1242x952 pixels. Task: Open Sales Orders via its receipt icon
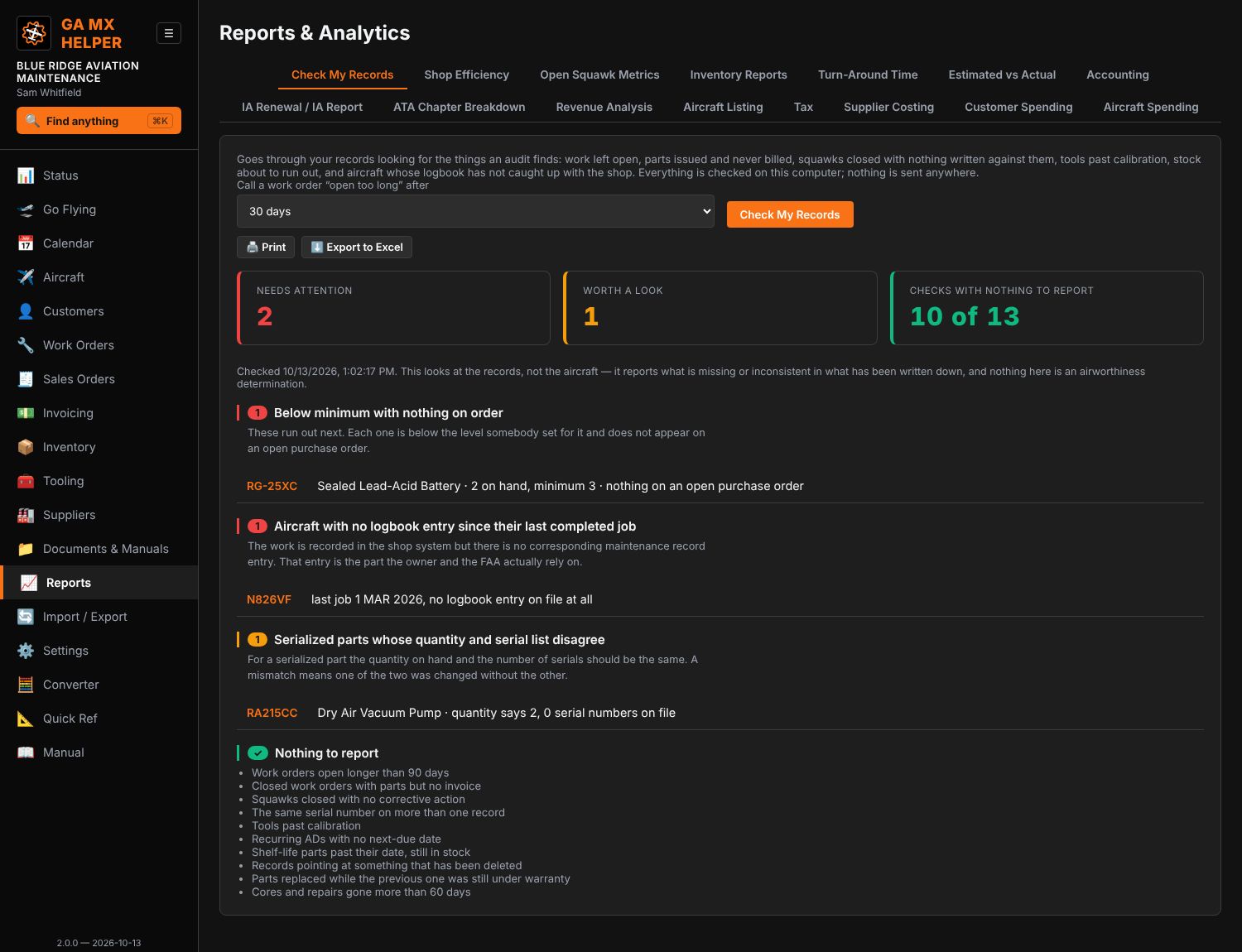tap(26, 379)
